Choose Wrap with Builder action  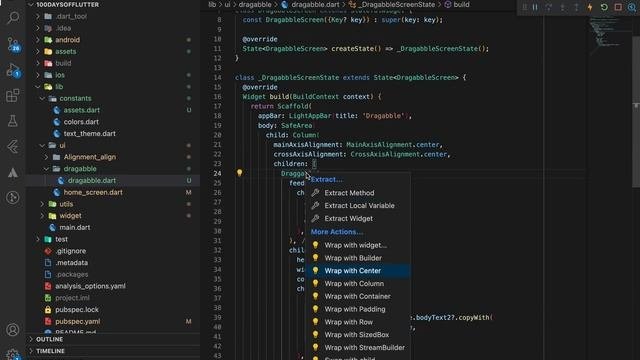click(x=353, y=258)
